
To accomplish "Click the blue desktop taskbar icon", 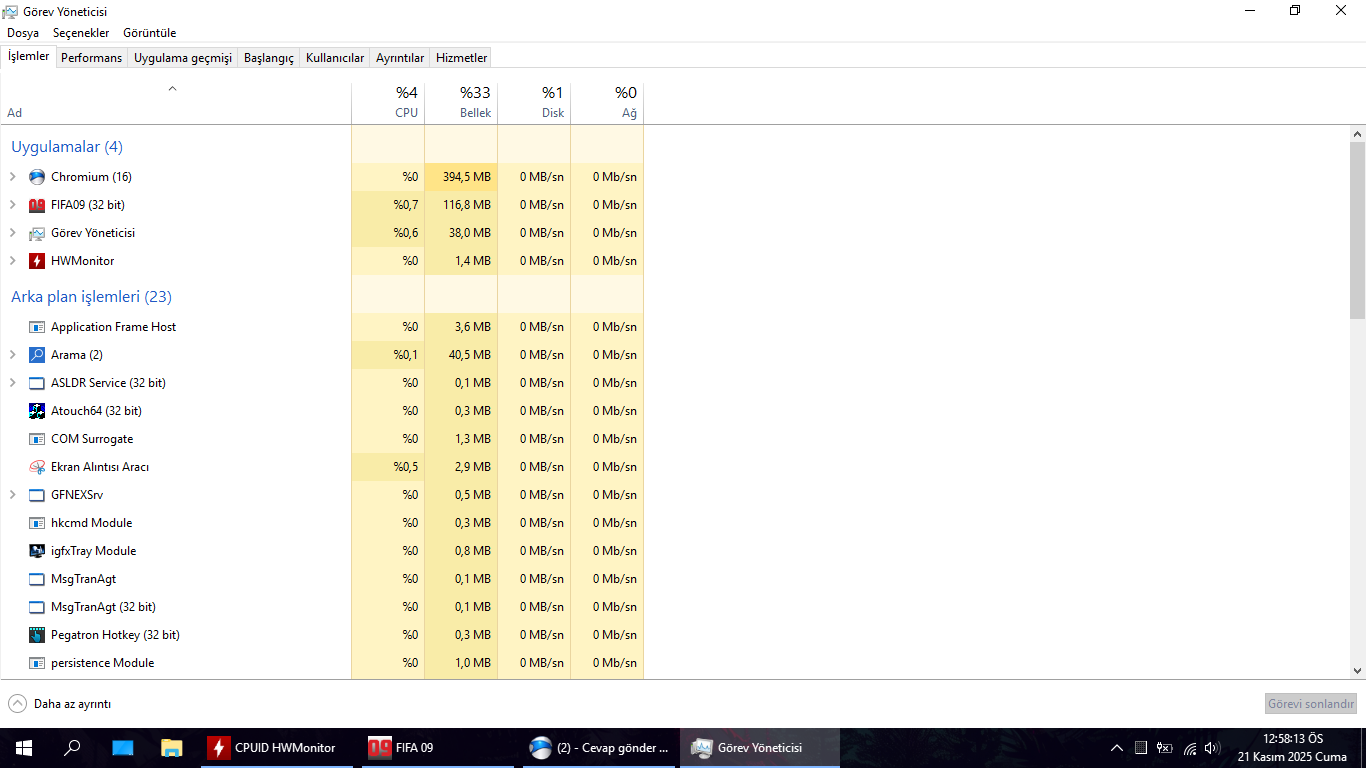I will point(122,748).
